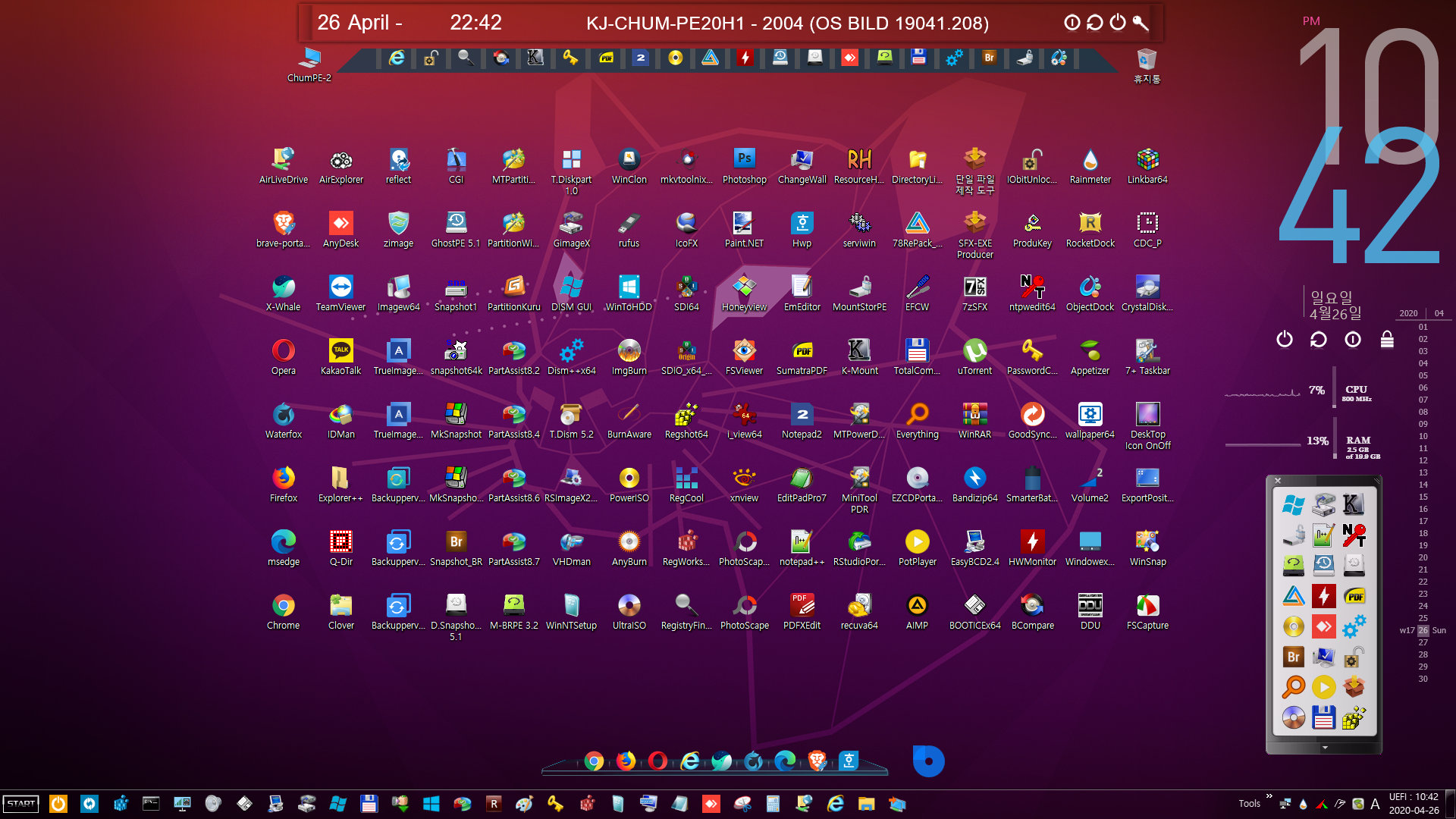The image size is (1456, 819).
Task: Launch the DDU desktop icon
Action: pyautogui.click(x=1090, y=612)
